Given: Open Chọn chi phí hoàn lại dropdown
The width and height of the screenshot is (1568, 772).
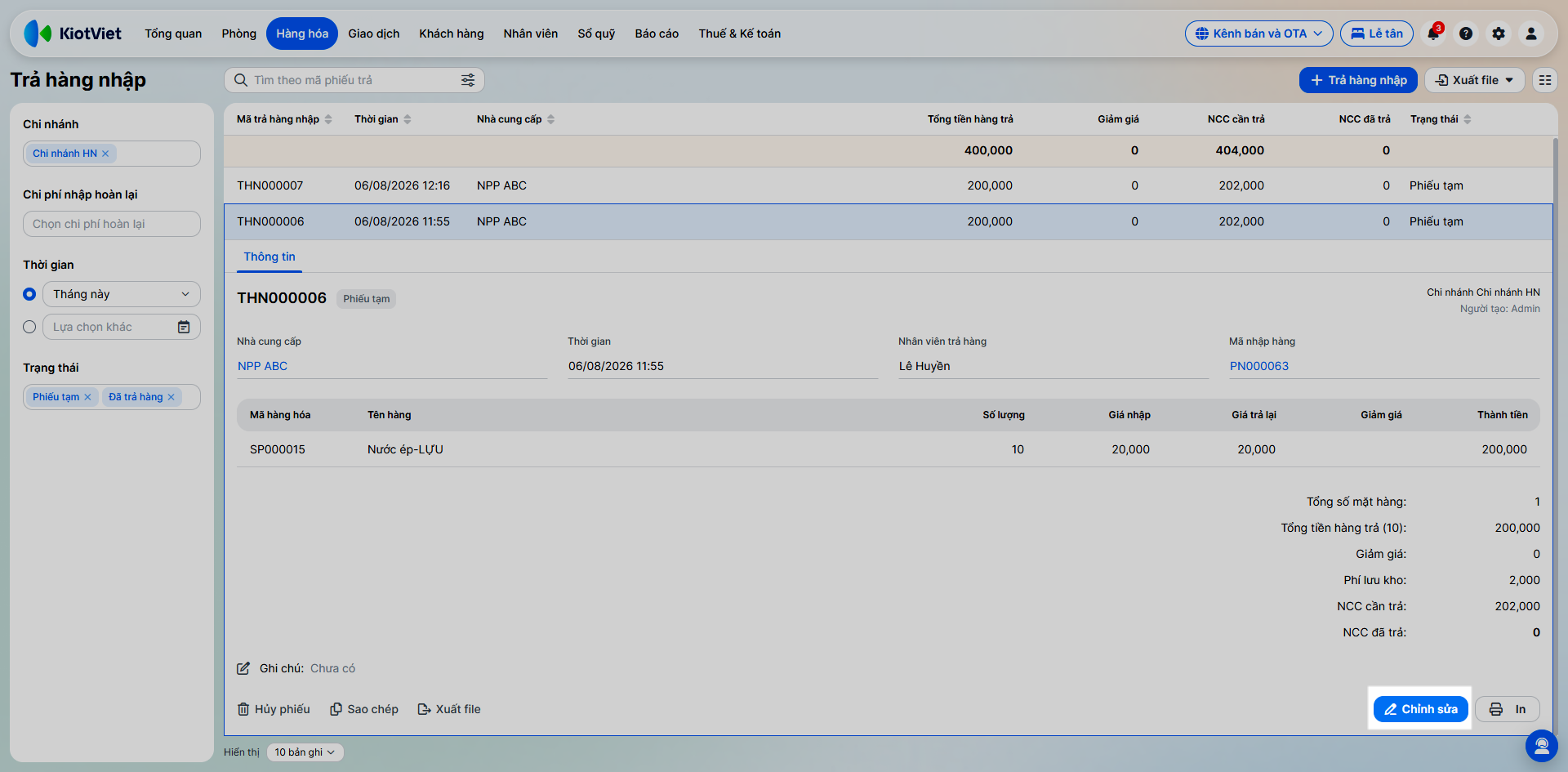Looking at the screenshot, I should (112, 224).
